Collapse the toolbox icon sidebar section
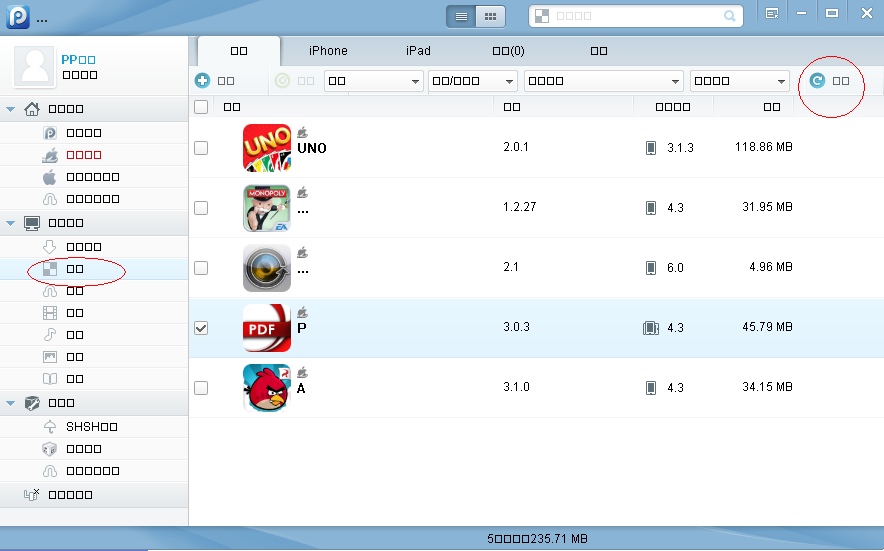 point(10,403)
